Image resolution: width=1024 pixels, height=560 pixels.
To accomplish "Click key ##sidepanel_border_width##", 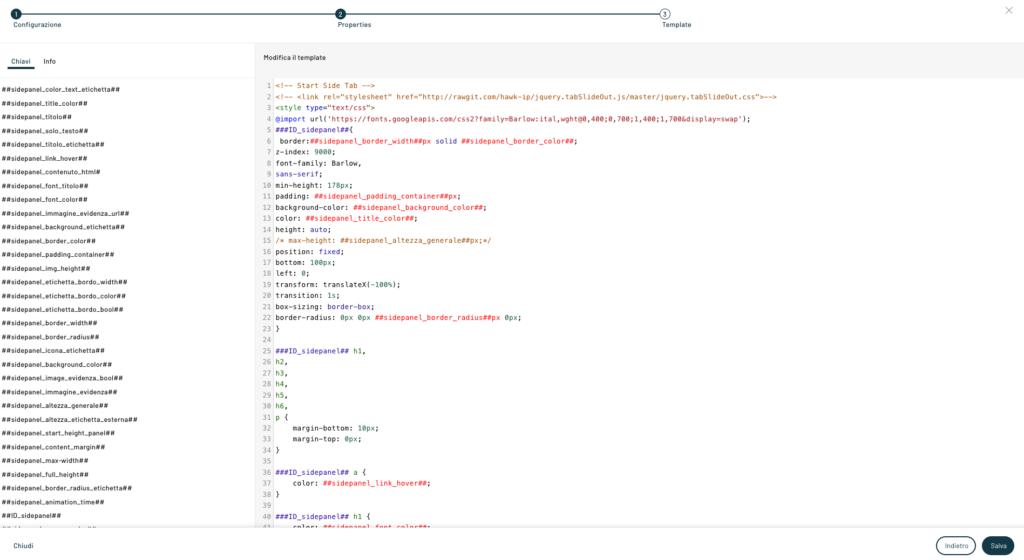I will point(49,323).
